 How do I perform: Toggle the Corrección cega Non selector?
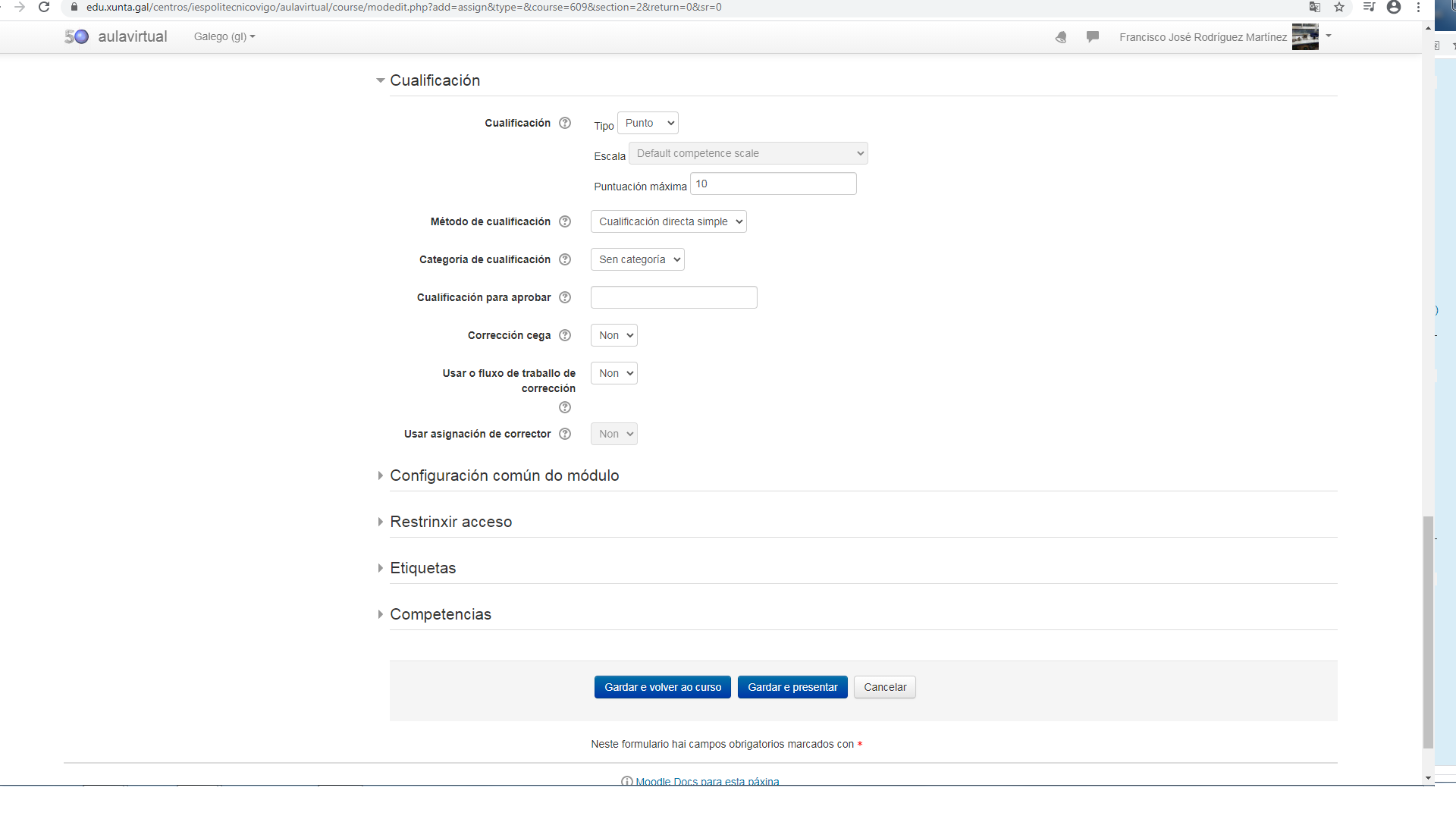(614, 335)
